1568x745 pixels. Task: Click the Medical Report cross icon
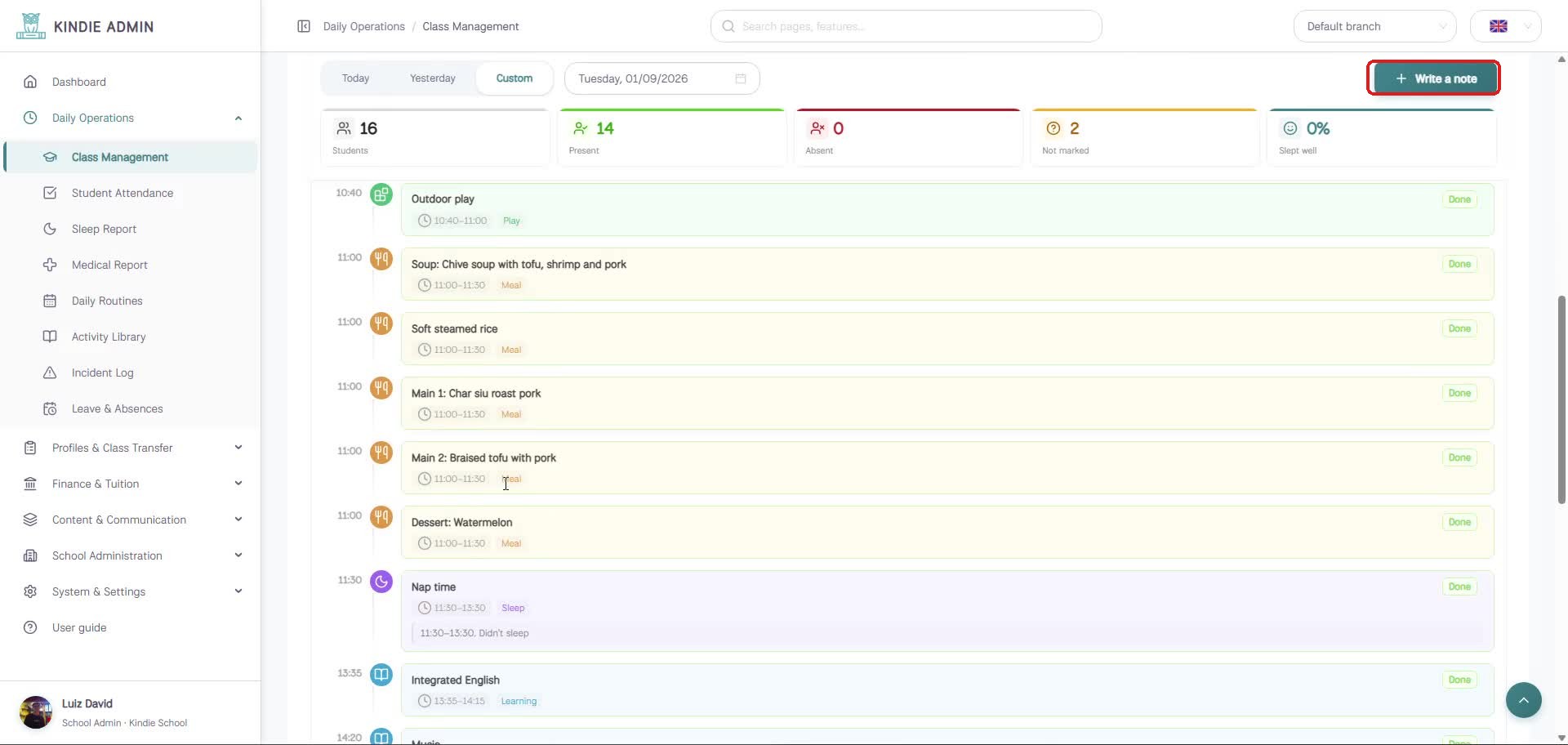[x=50, y=265]
